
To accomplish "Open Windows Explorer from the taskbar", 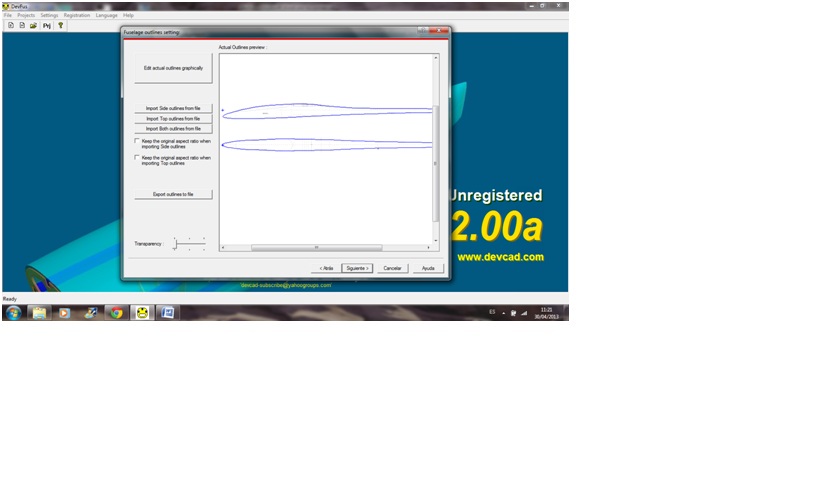I will coord(38,312).
